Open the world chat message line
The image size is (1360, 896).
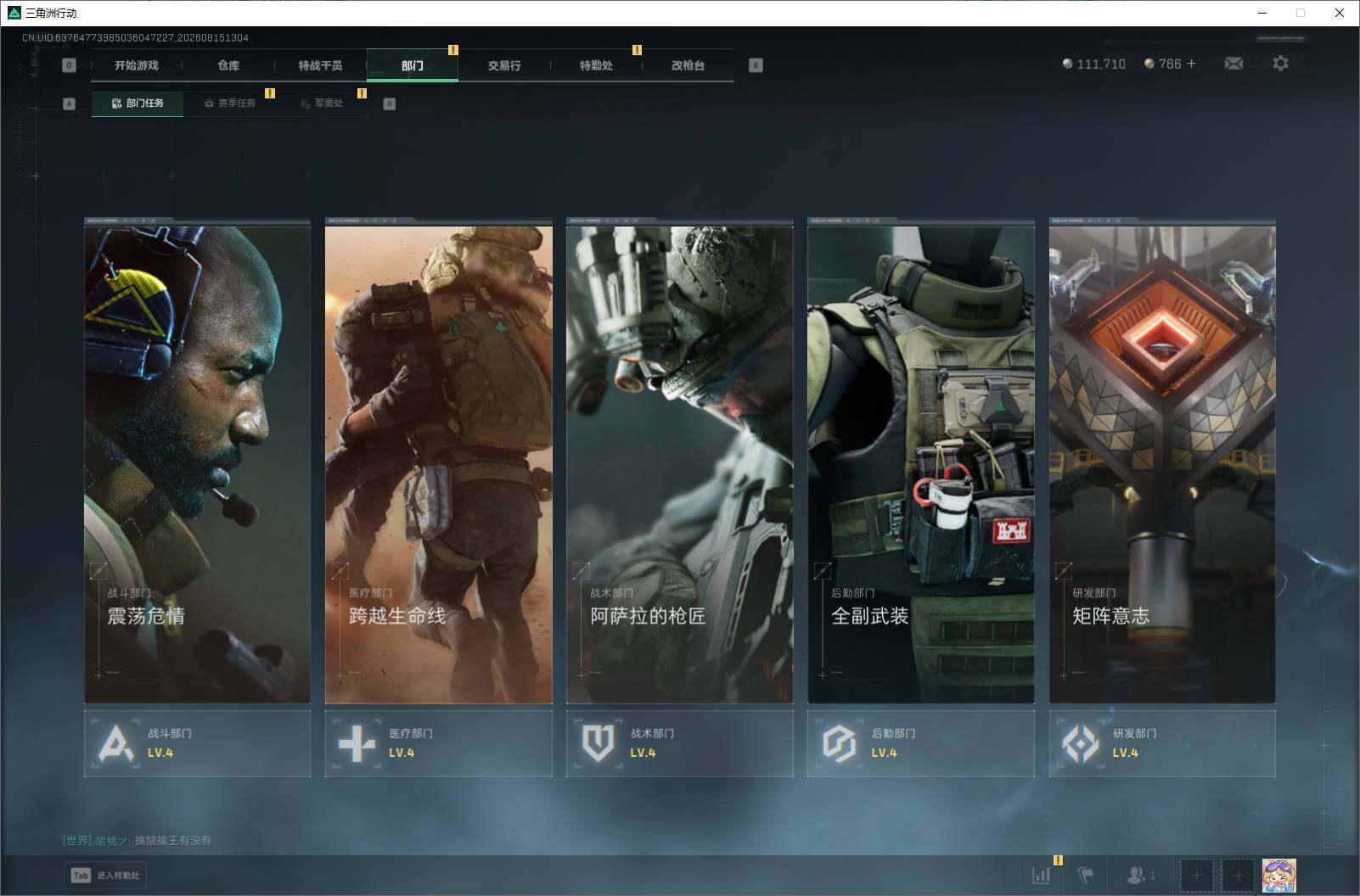click(138, 840)
